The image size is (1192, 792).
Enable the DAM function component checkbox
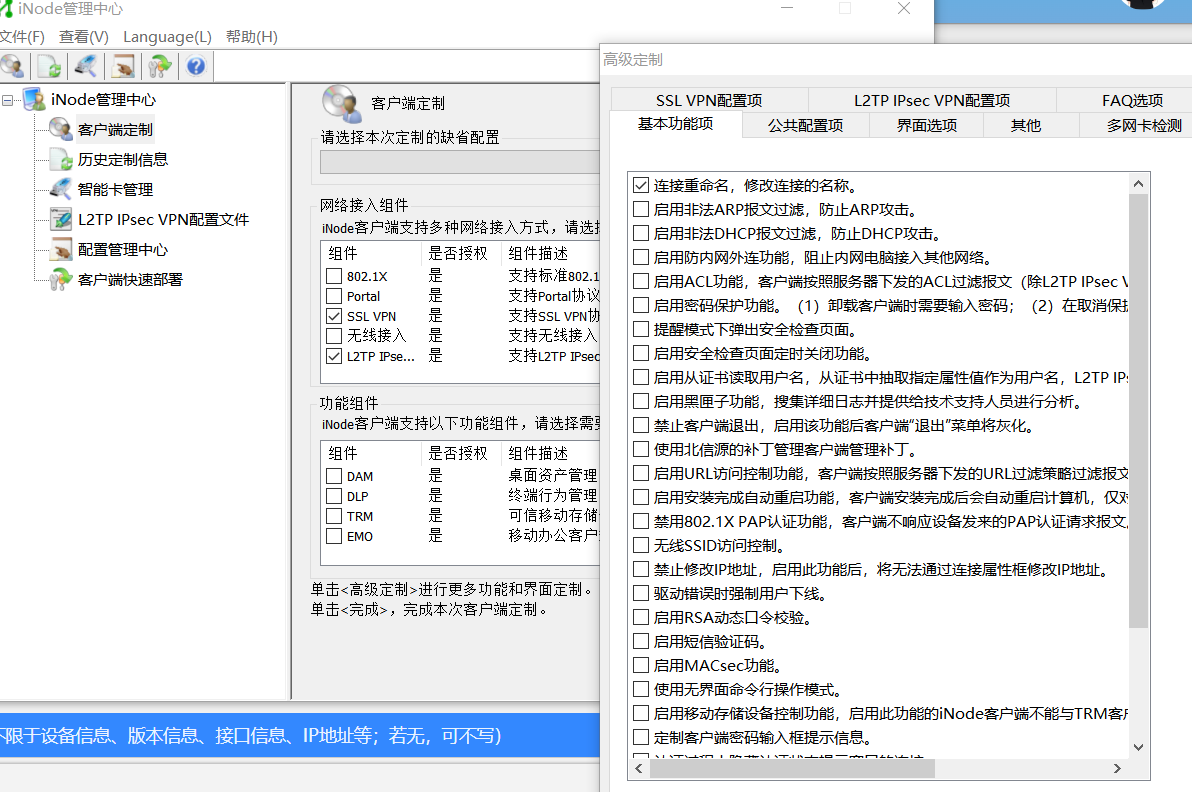pos(334,476)
